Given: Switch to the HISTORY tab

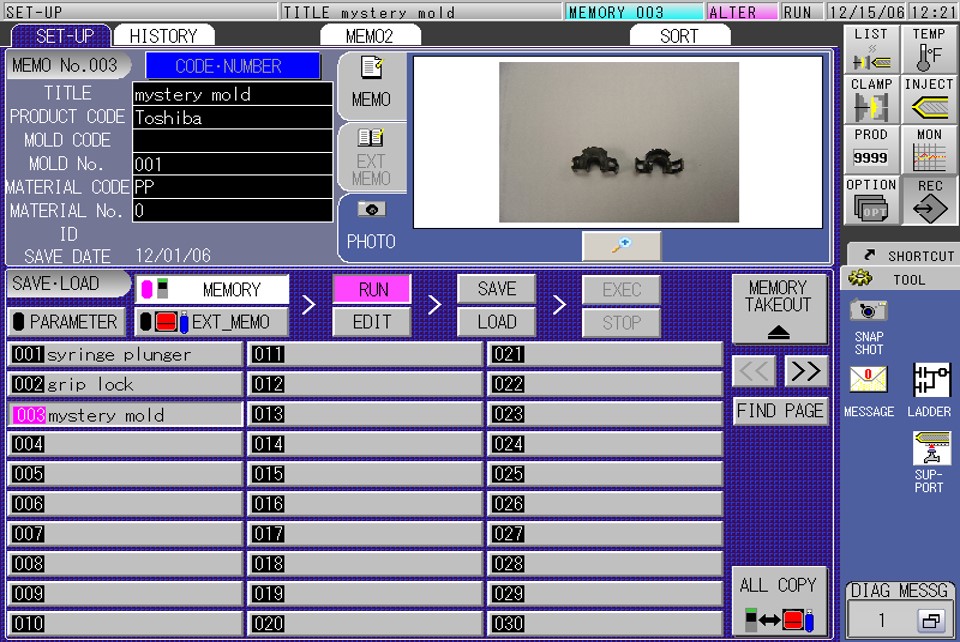Looking at the screenshot, I should pos(165,35).
